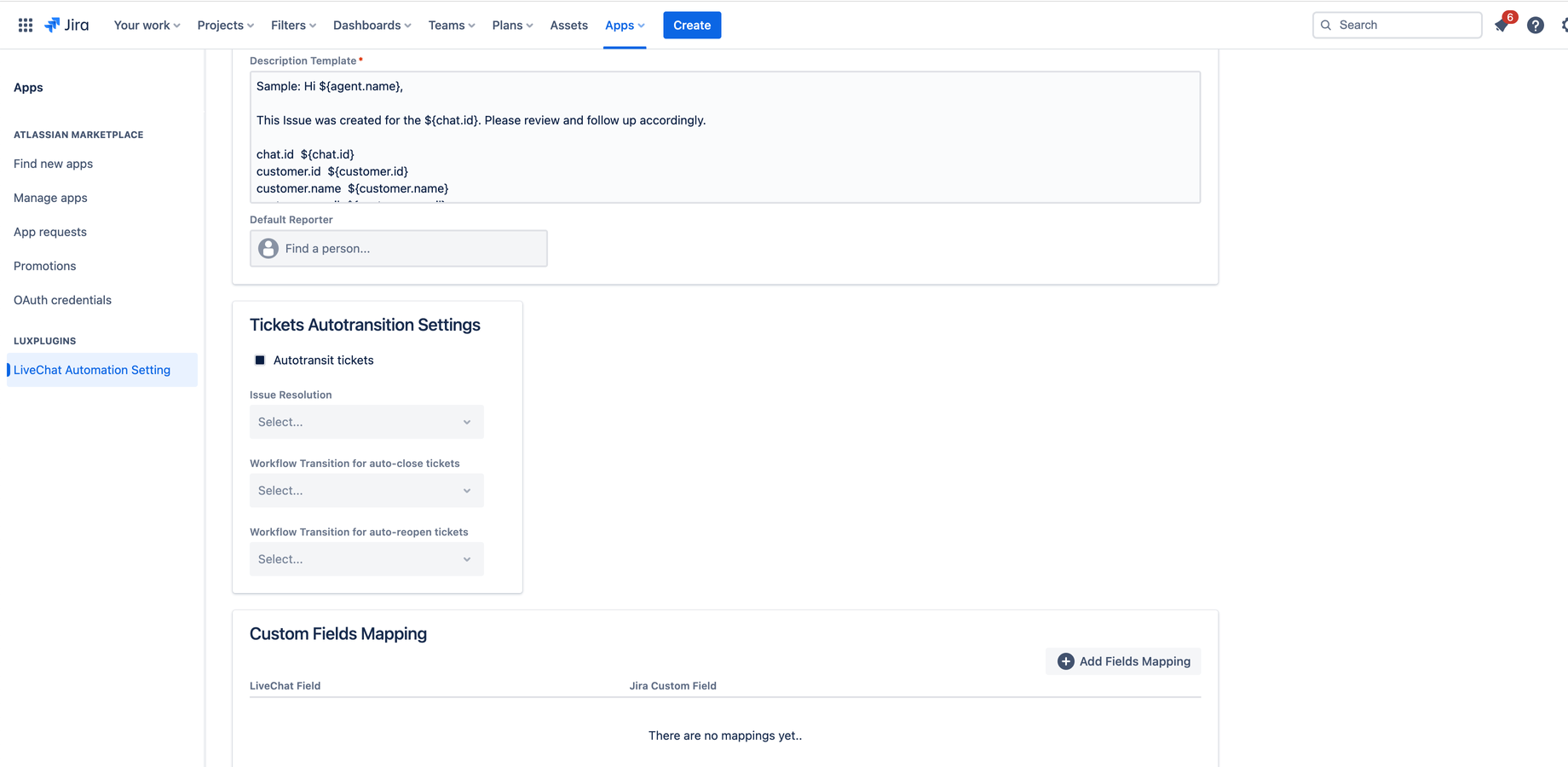Open the help question mark icon
The height and width of the screenshot is (767, 1568).
coord(1536,26)
